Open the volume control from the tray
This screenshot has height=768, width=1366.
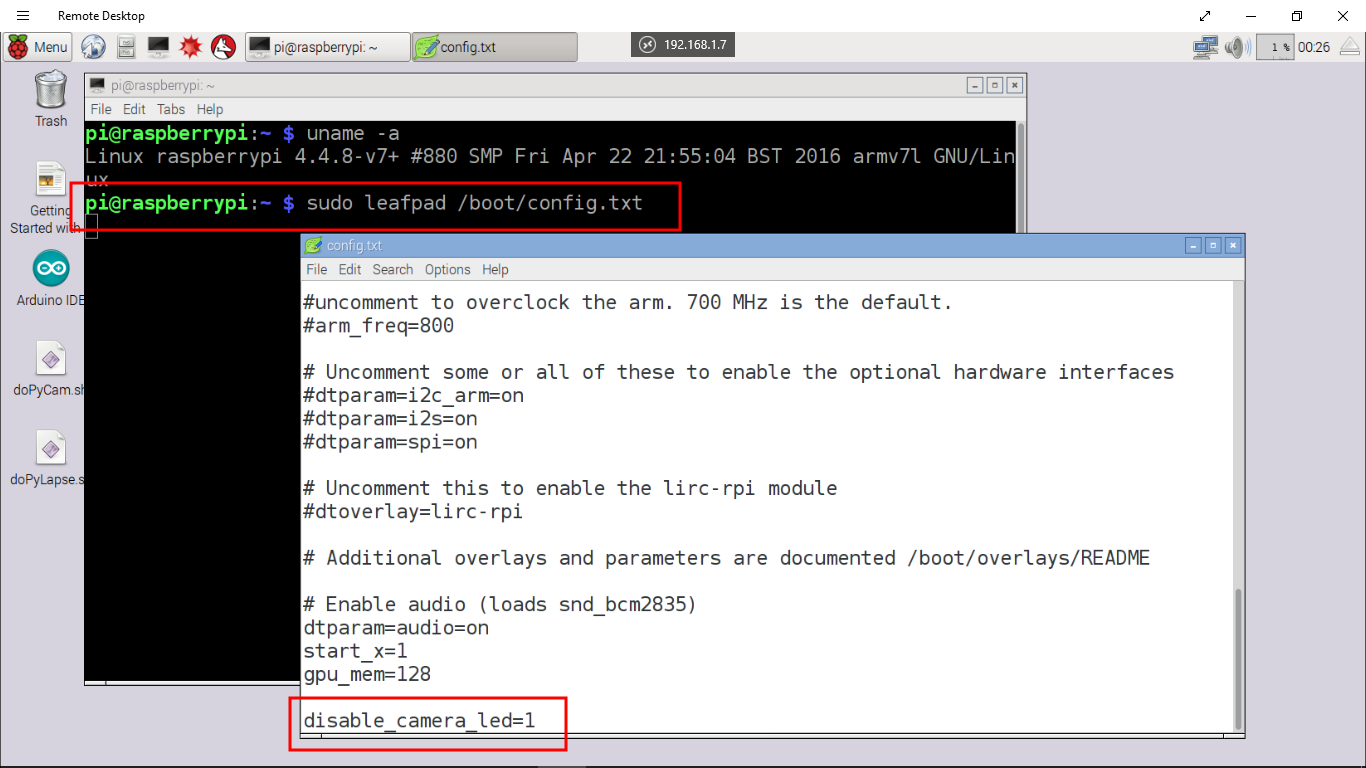[1236, 46]
